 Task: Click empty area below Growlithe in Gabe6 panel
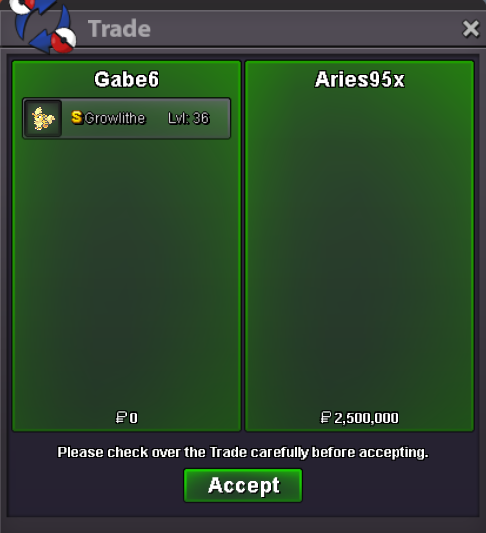(126, 272)
